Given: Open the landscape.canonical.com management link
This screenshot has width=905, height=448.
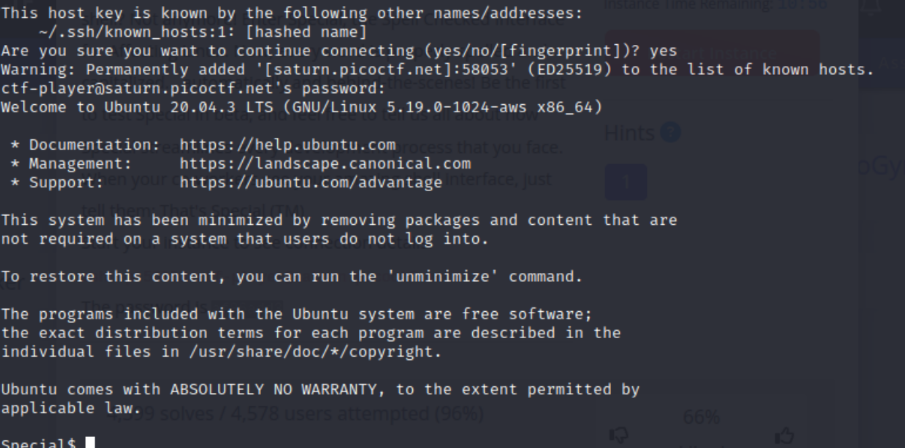Looking at the screenshot, I should (x=325, y=163).
